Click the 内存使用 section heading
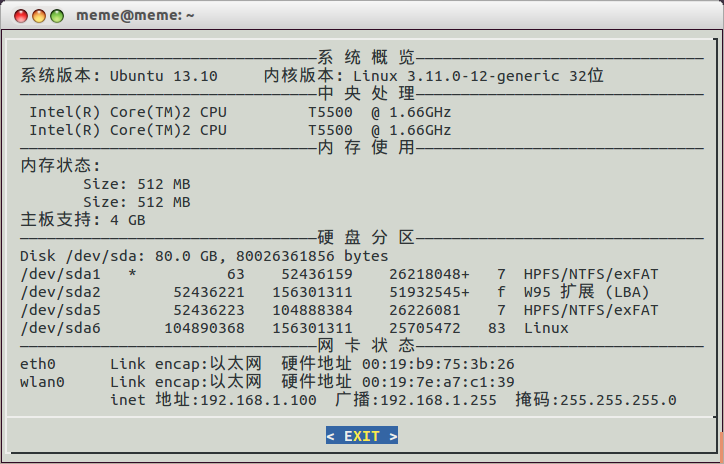 tap(366, 148)
